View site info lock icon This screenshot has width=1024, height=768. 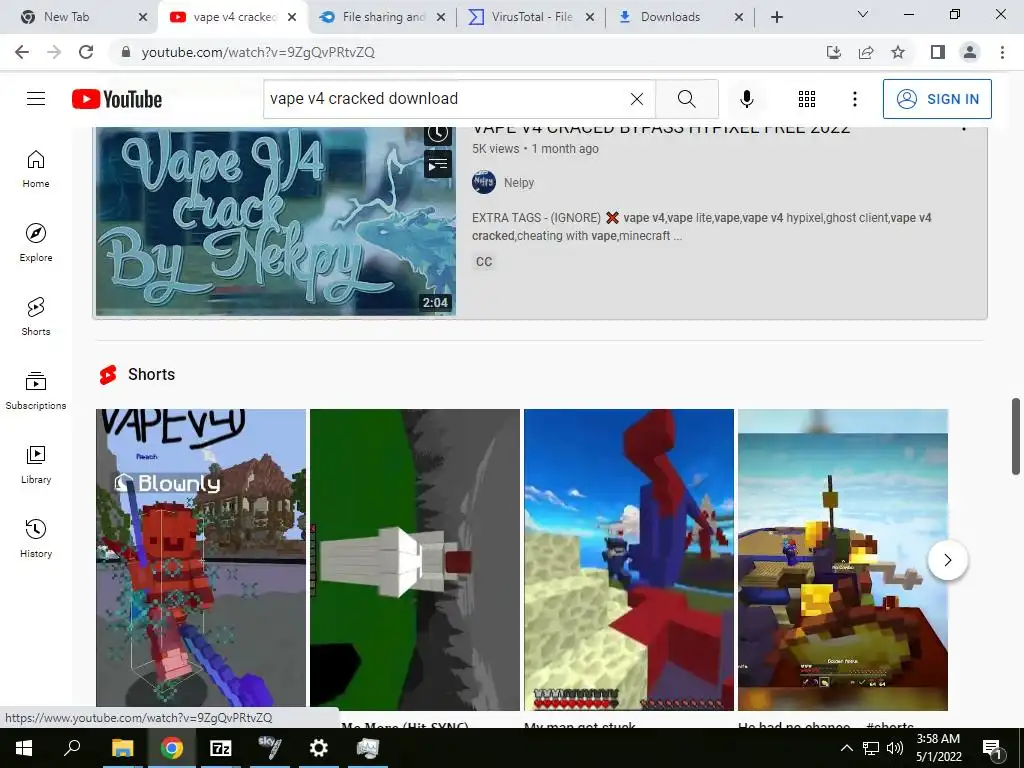click(126, 52)
